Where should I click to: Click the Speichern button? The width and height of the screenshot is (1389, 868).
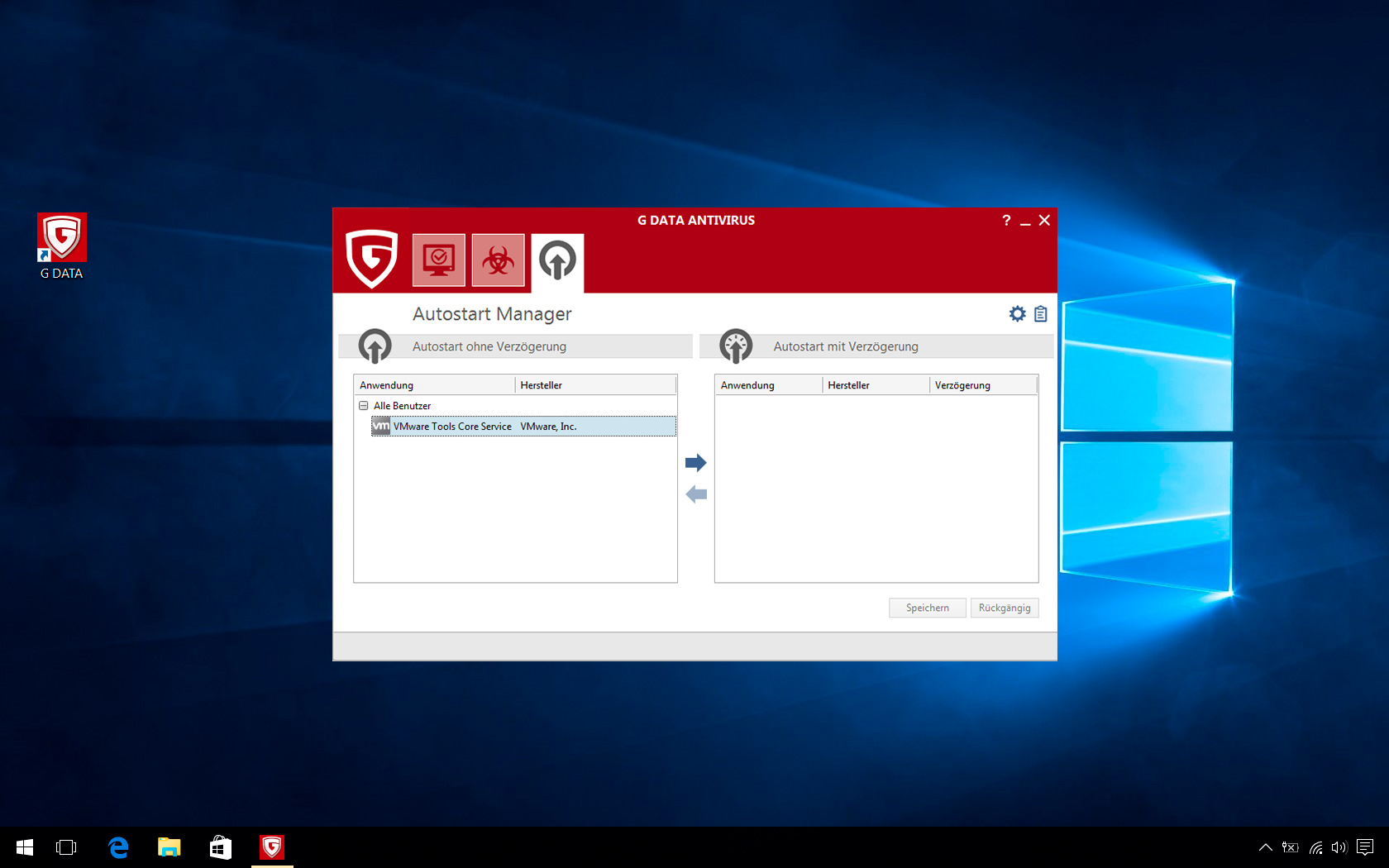927,608
